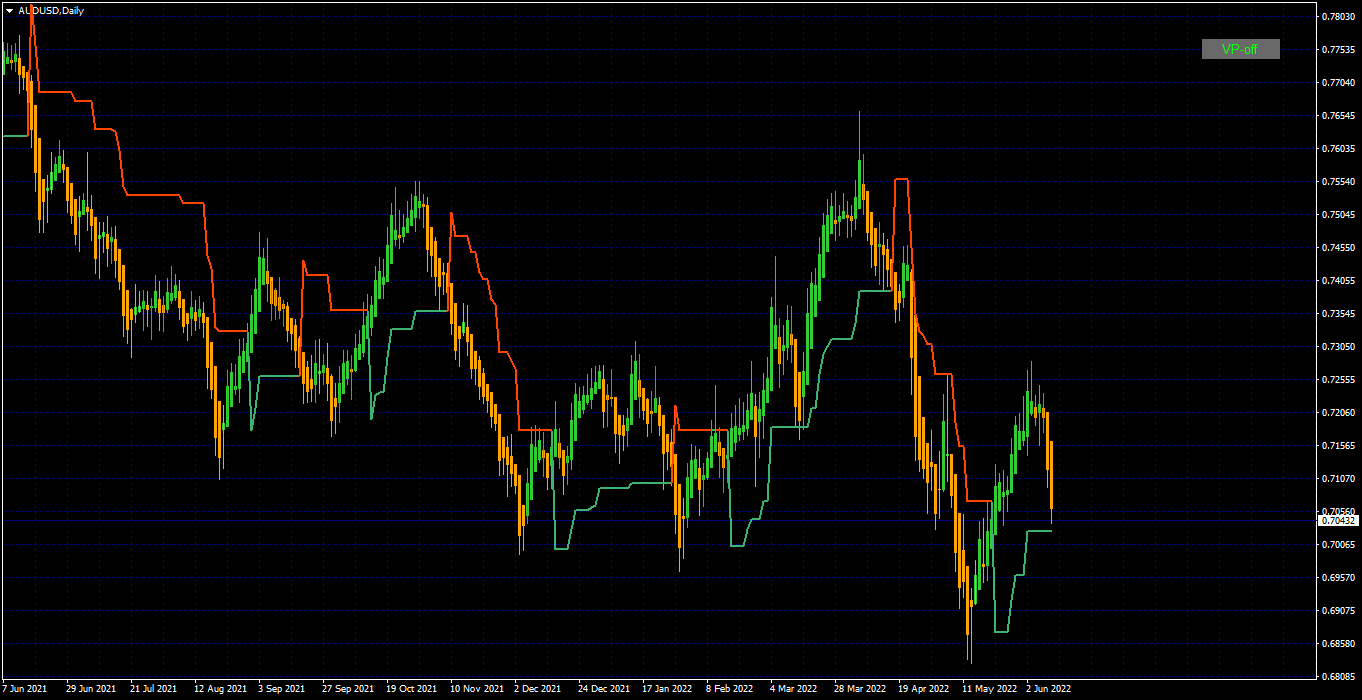
Task: Click the 2 Jun 2022 date label
Action: click(1049, 689)
